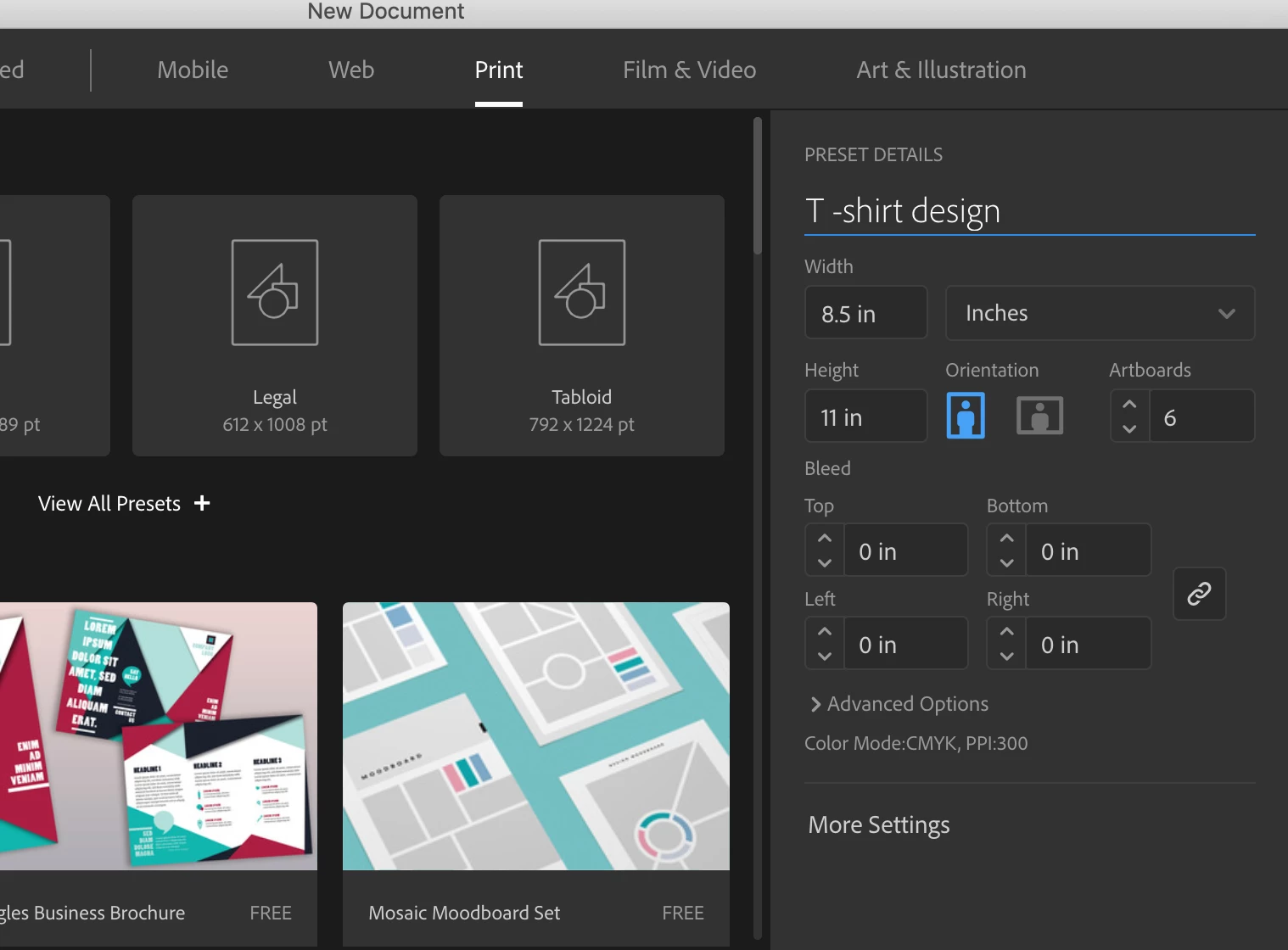Expand Advanced Options section

click(x=899, y=704)
